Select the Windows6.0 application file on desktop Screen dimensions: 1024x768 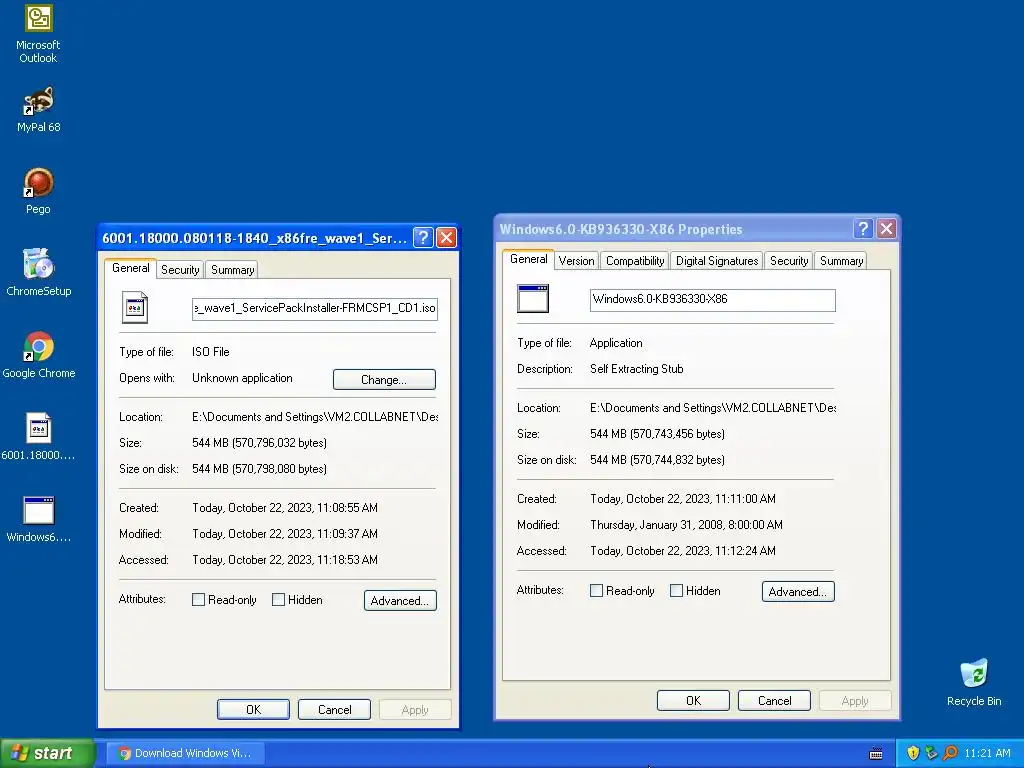tap(39, 519)
